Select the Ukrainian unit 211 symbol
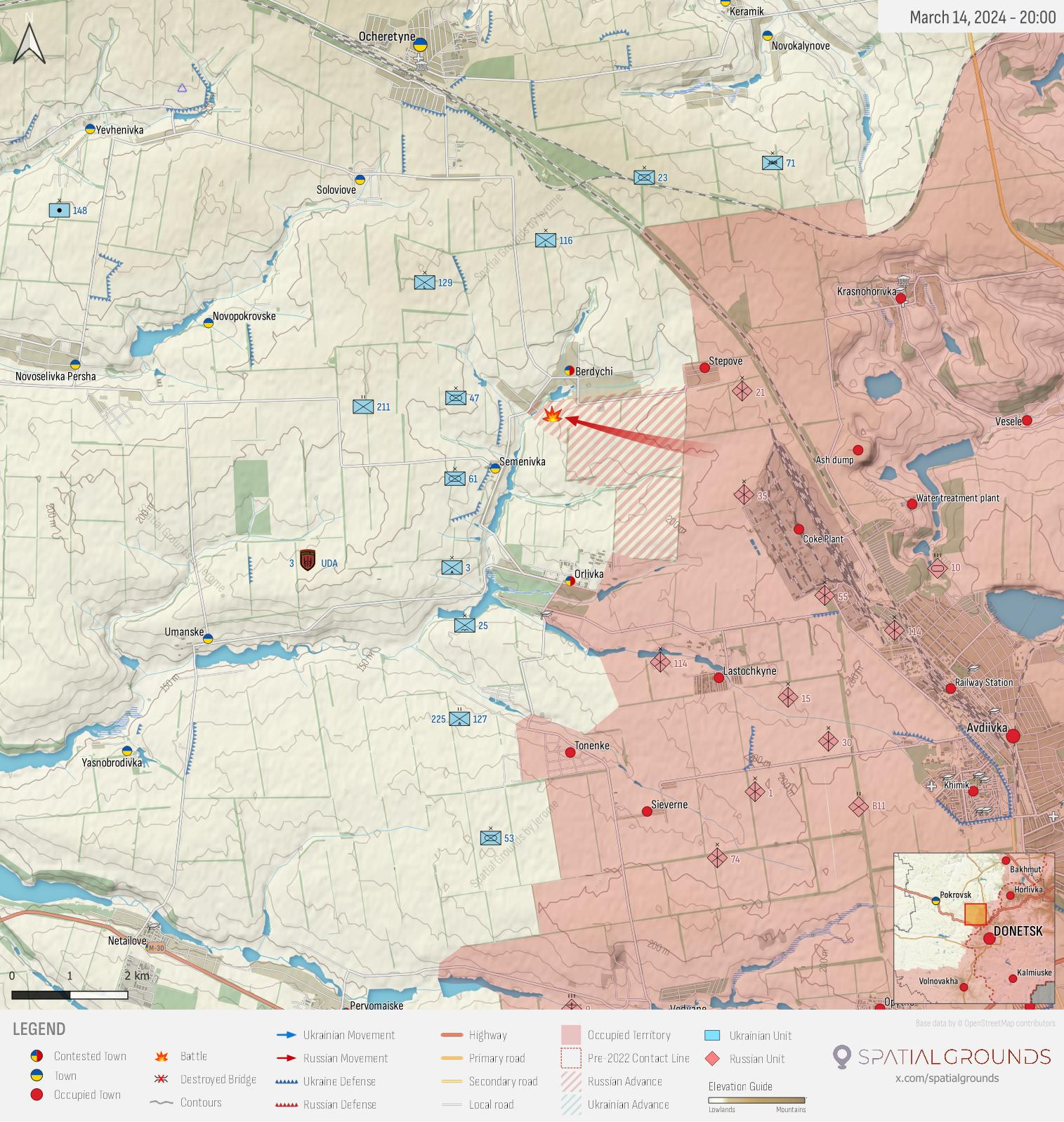The image size is (1064, 1122). [x=363, y=406]
